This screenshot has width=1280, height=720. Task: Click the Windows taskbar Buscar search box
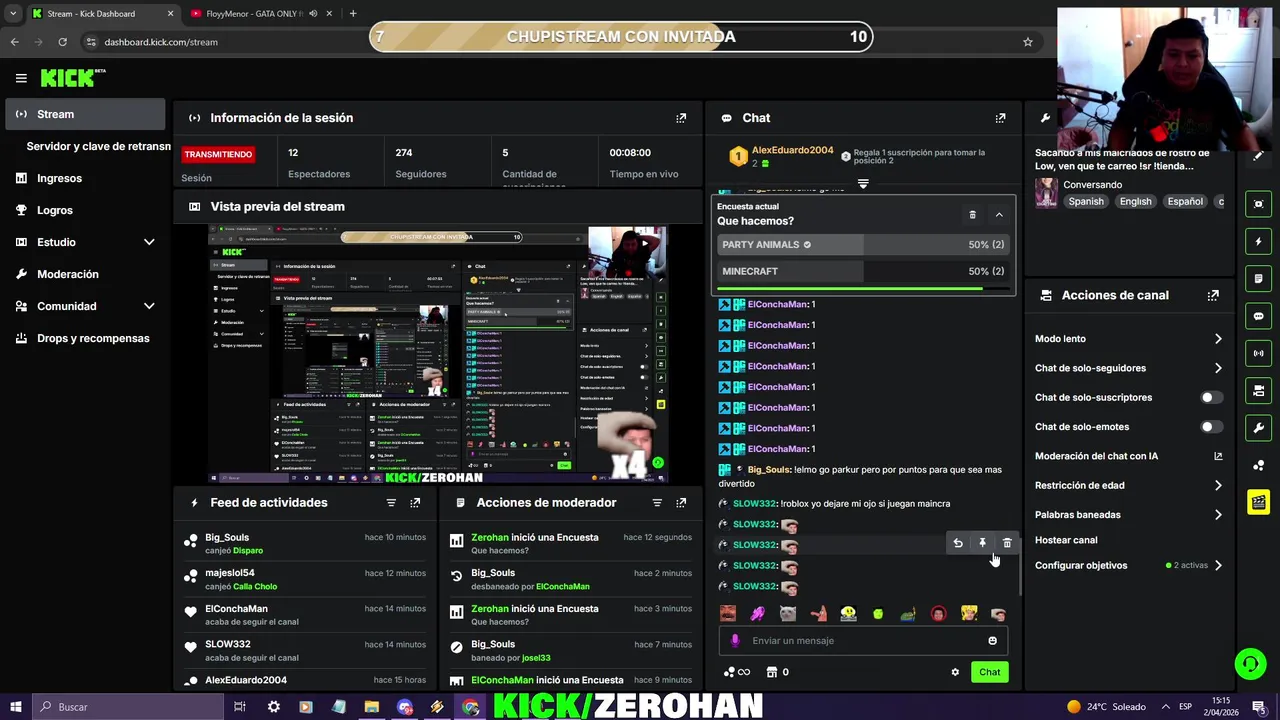(x=128, y=707)
